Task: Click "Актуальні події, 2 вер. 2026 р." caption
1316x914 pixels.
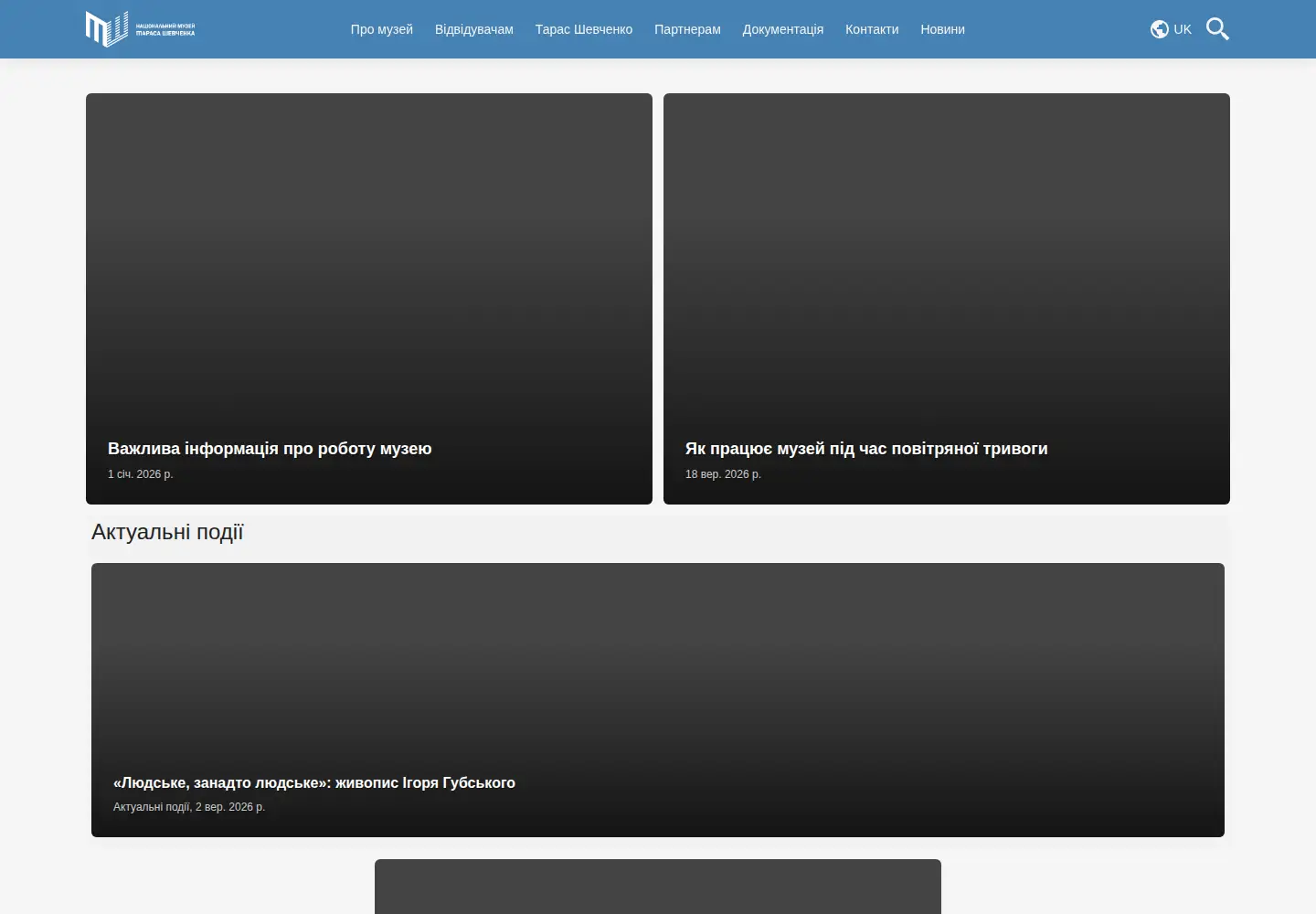Action: click(189, 807)
